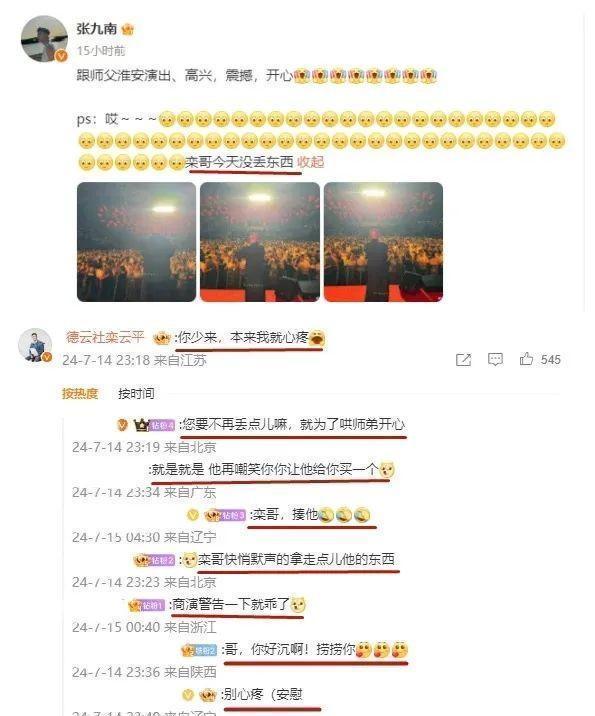Click the orange verified badge on 张九南's avatar
Image resolution: width=595 pixels, height=716 pixels.
pos(62,56)
